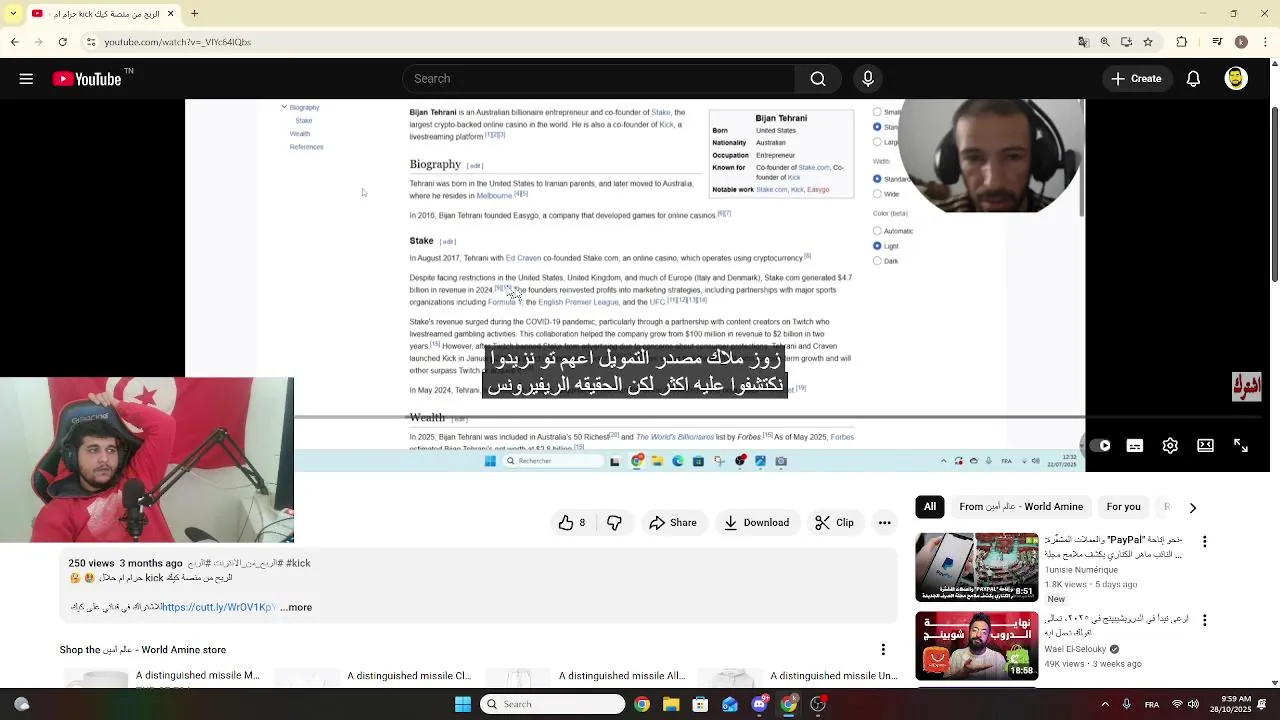Toggle subtitles closed captions button
1280x720 pixels.
pos(1135,446)
